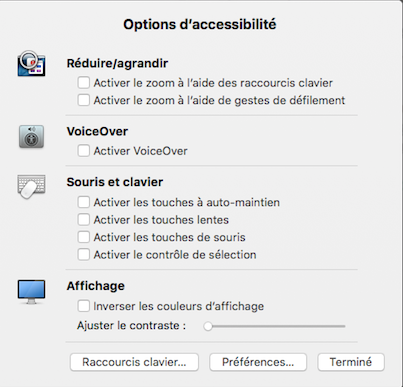The width and height of the screenshot is (403, 387).
Task: Check Activer les touches lentes
Action: pyautogui.click(x=83, y=220)
